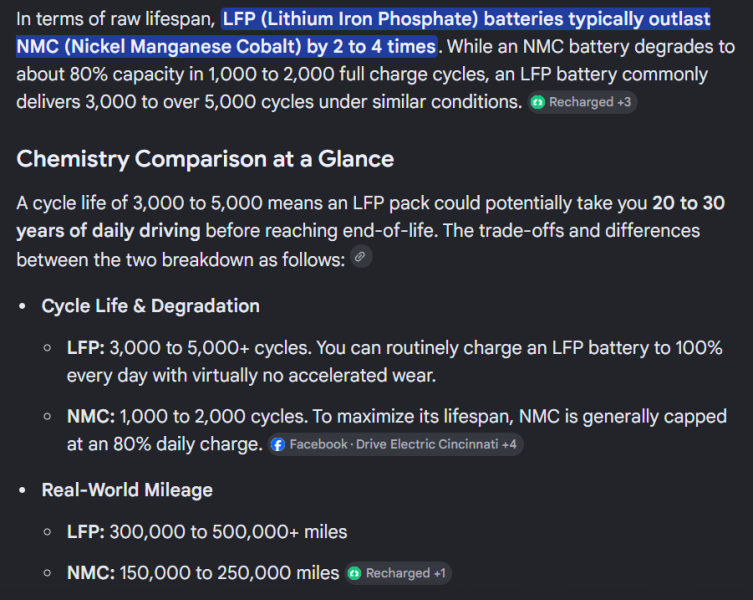The image size is (753, 600).
Task: Click the 'Real-World Mileage' bullet heading
Action: click(x=127, y=490)
